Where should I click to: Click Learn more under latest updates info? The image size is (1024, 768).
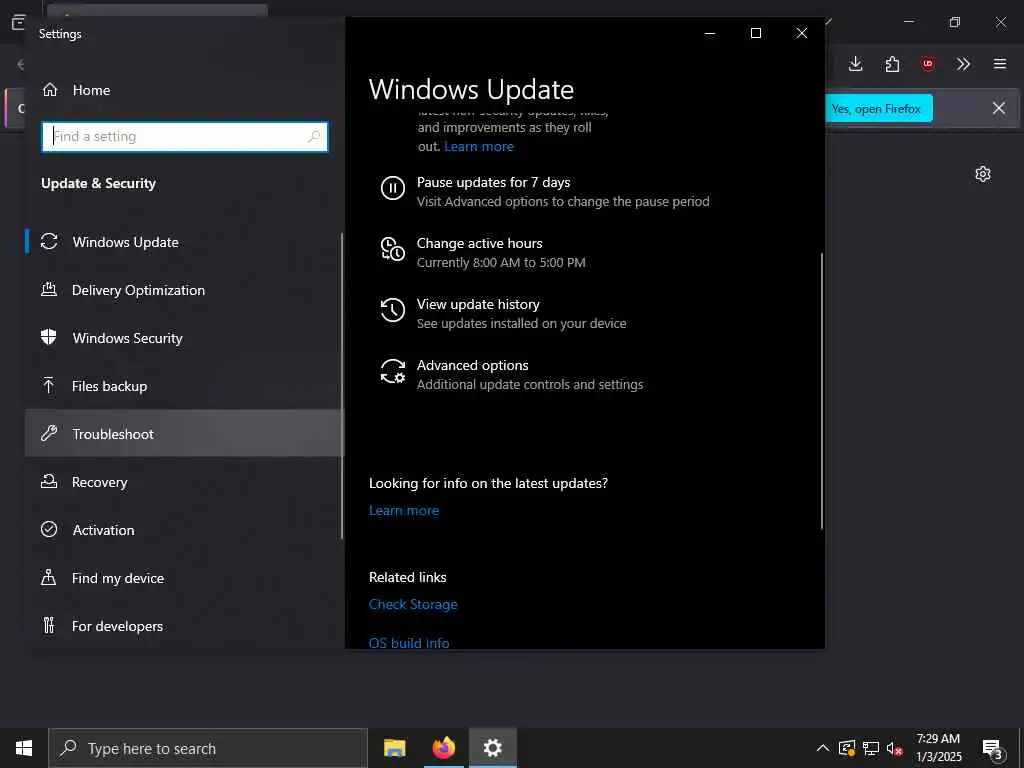click(404, 510)
